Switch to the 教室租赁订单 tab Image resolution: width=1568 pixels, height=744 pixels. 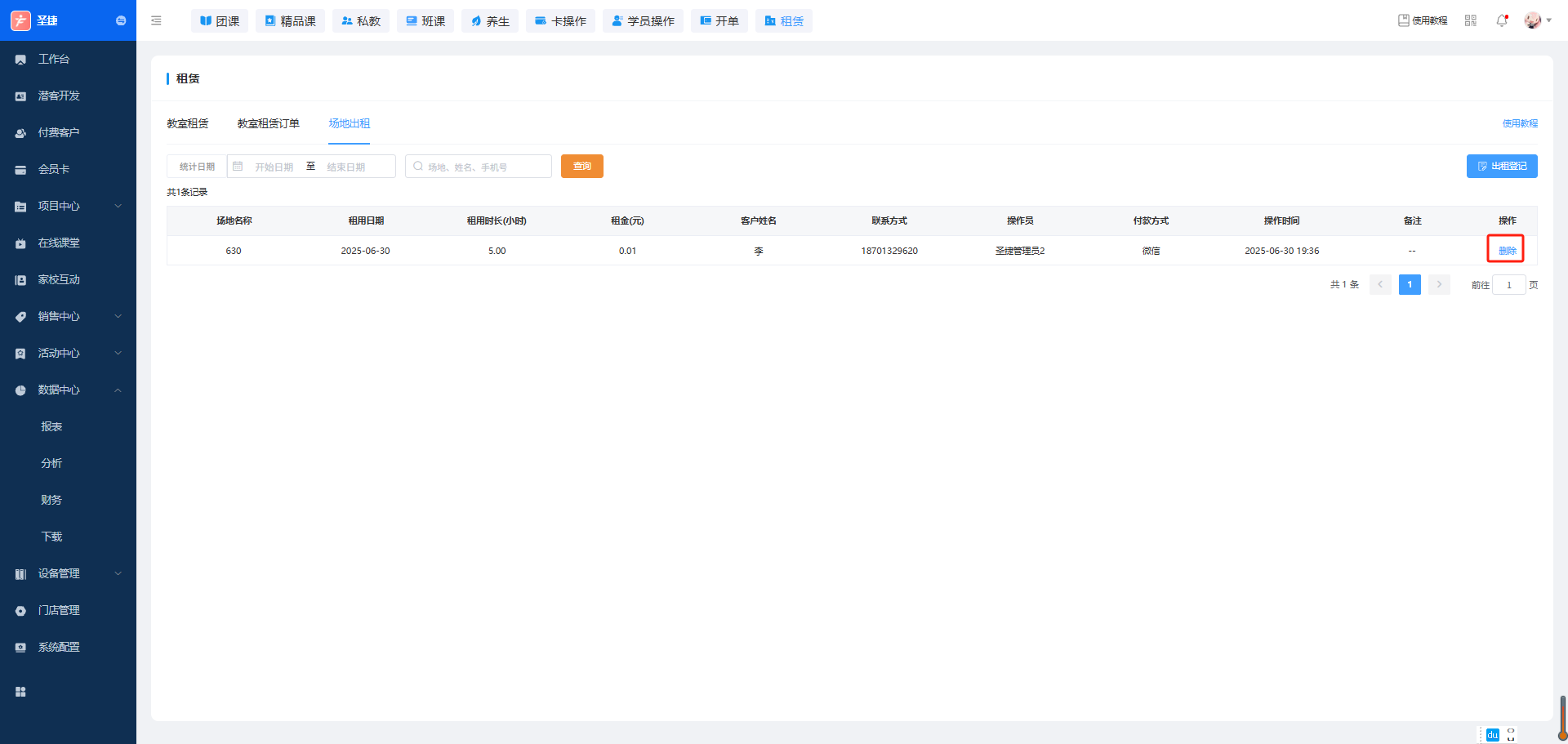point(268,123)
